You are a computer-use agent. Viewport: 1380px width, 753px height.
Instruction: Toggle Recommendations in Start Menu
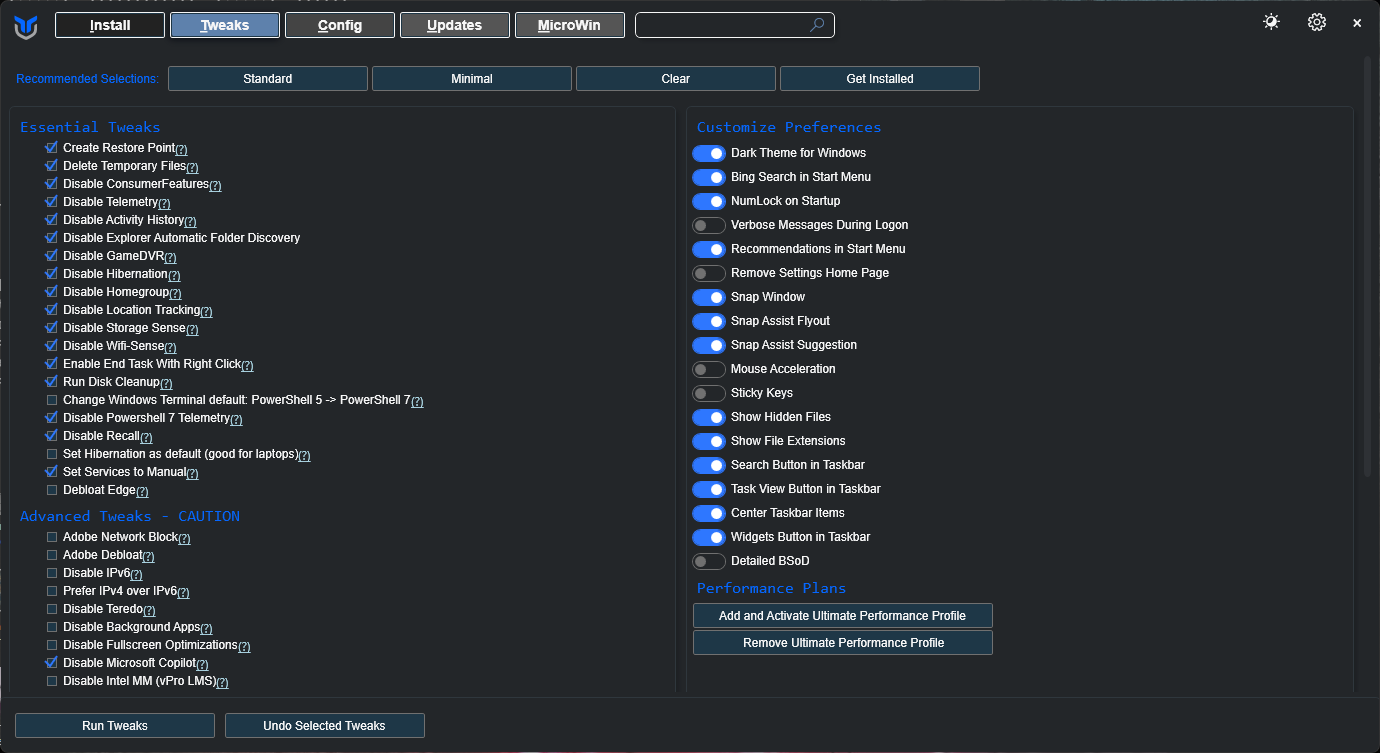coord(709,249)
